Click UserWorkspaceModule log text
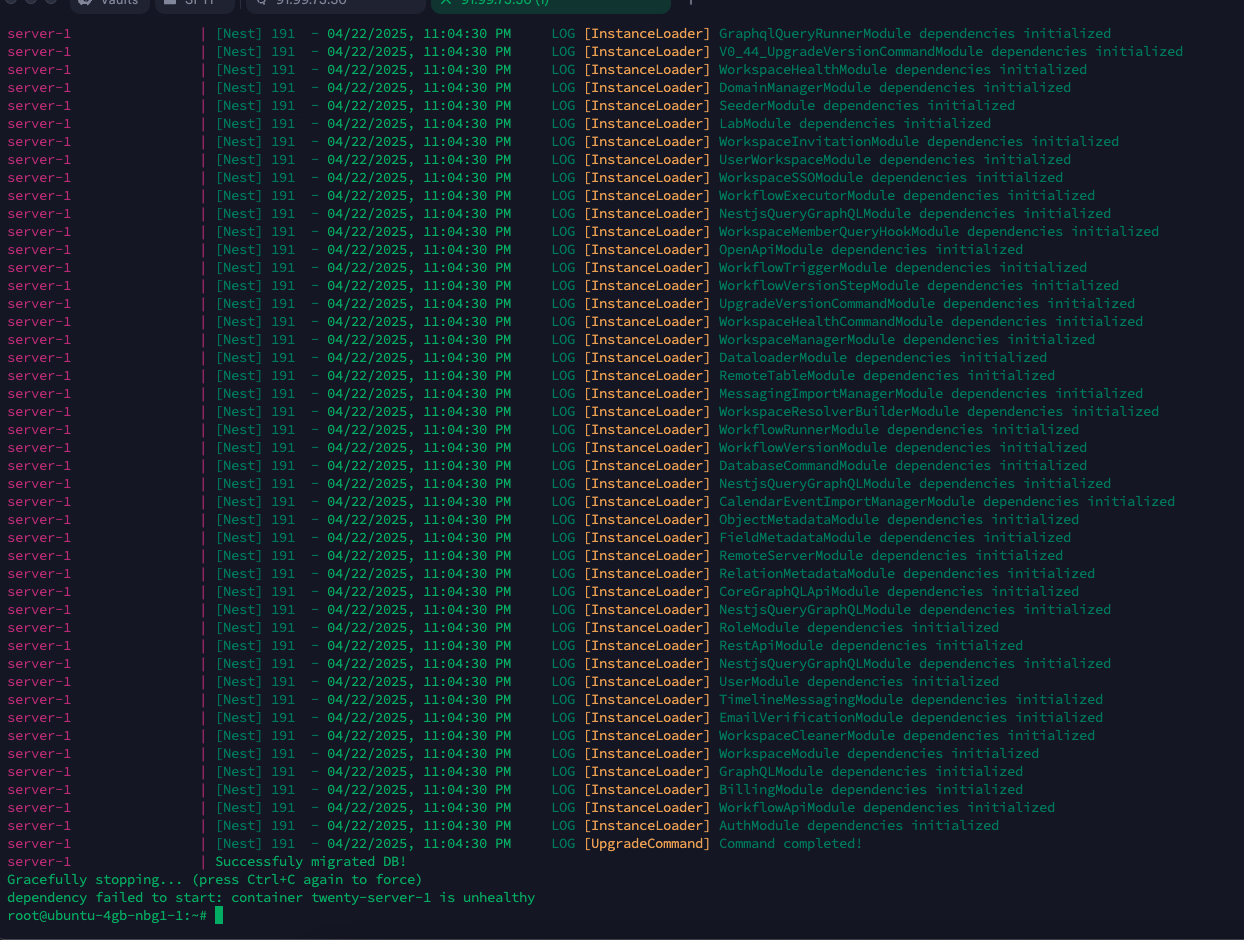Viewport: 1244px width, 940px height. (x=895, y=160)
